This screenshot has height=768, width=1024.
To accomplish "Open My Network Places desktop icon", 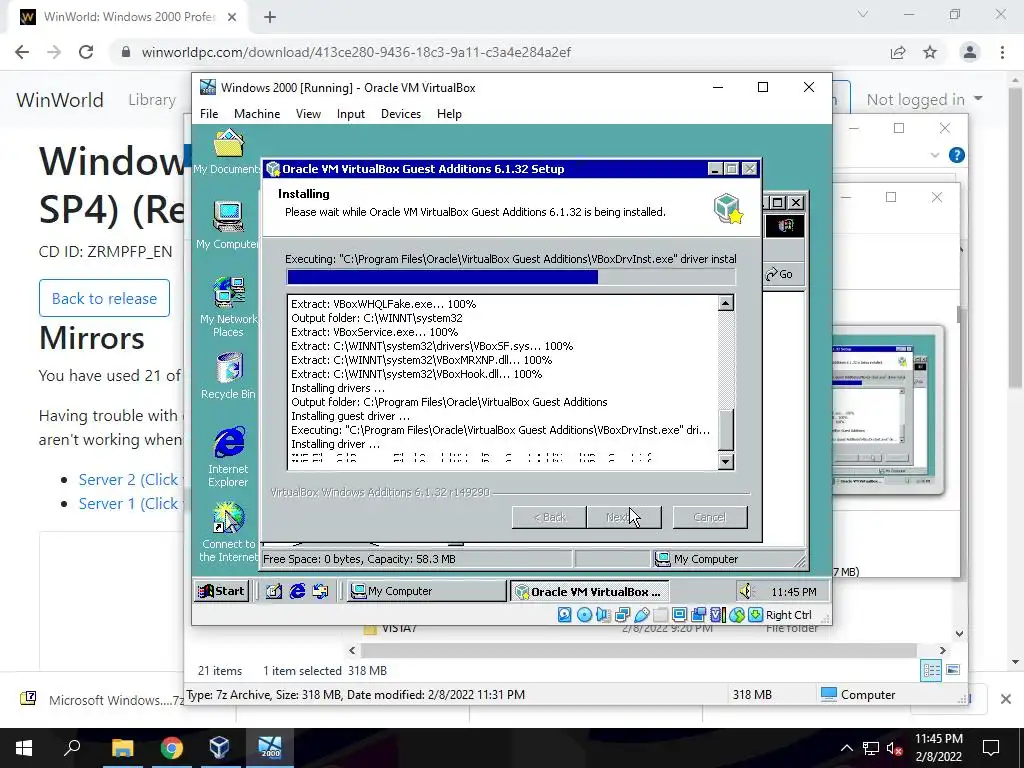I will (228, 306).
